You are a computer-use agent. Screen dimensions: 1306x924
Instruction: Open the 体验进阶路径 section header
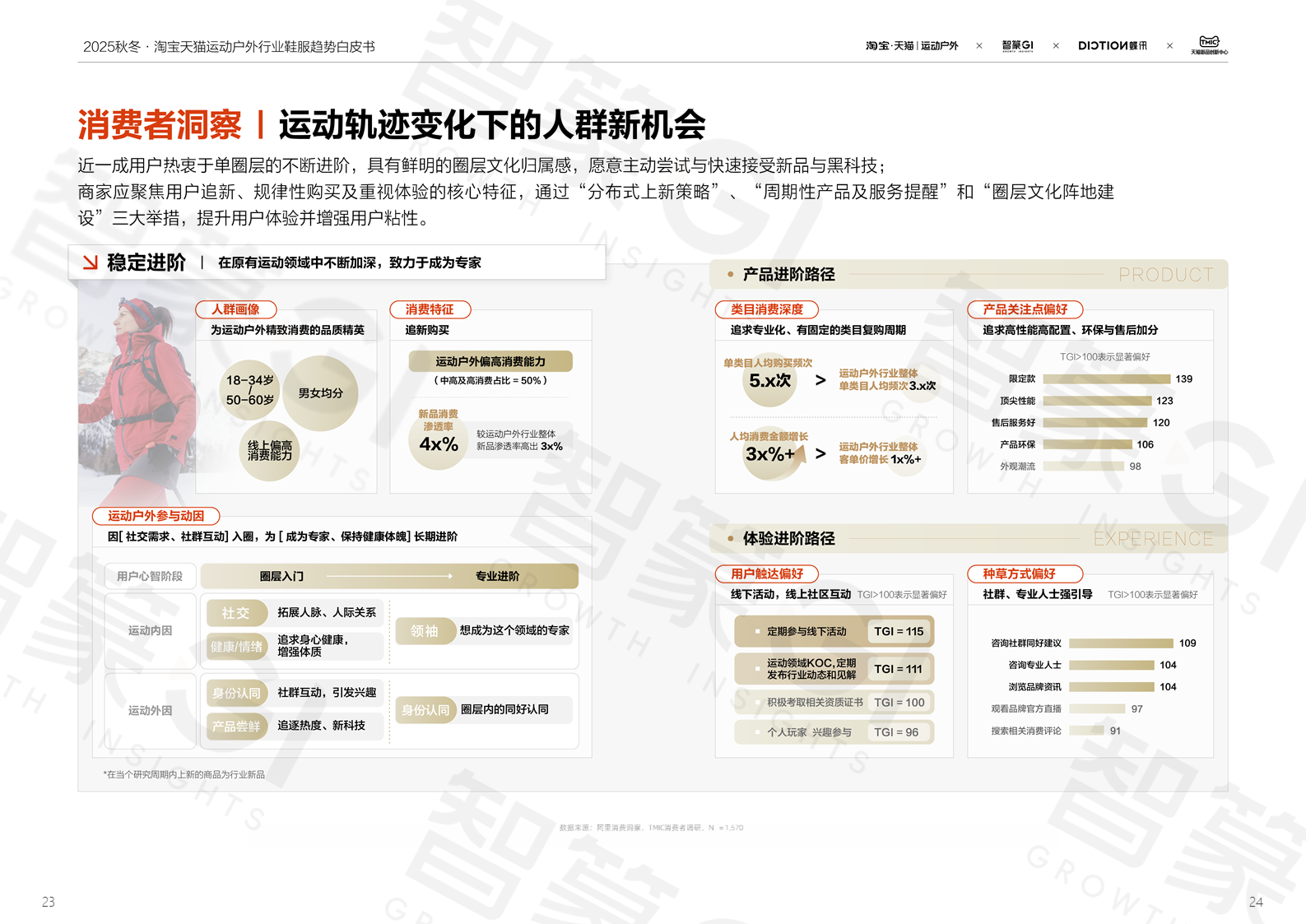click(x=788, y=539)
